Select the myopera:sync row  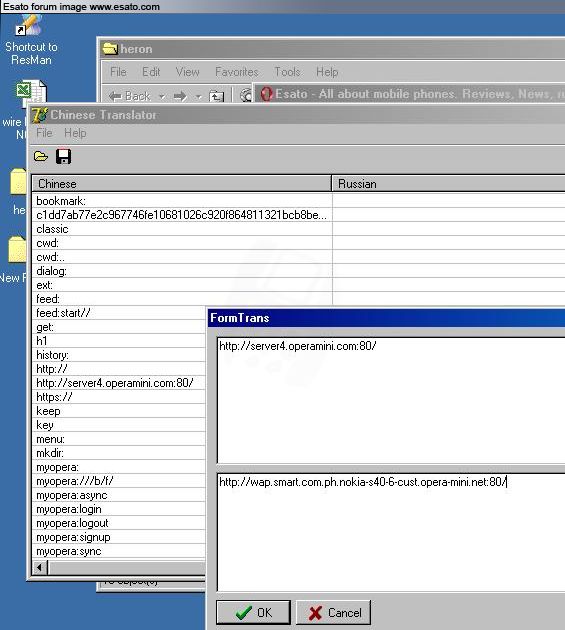(x=119, y=551)
